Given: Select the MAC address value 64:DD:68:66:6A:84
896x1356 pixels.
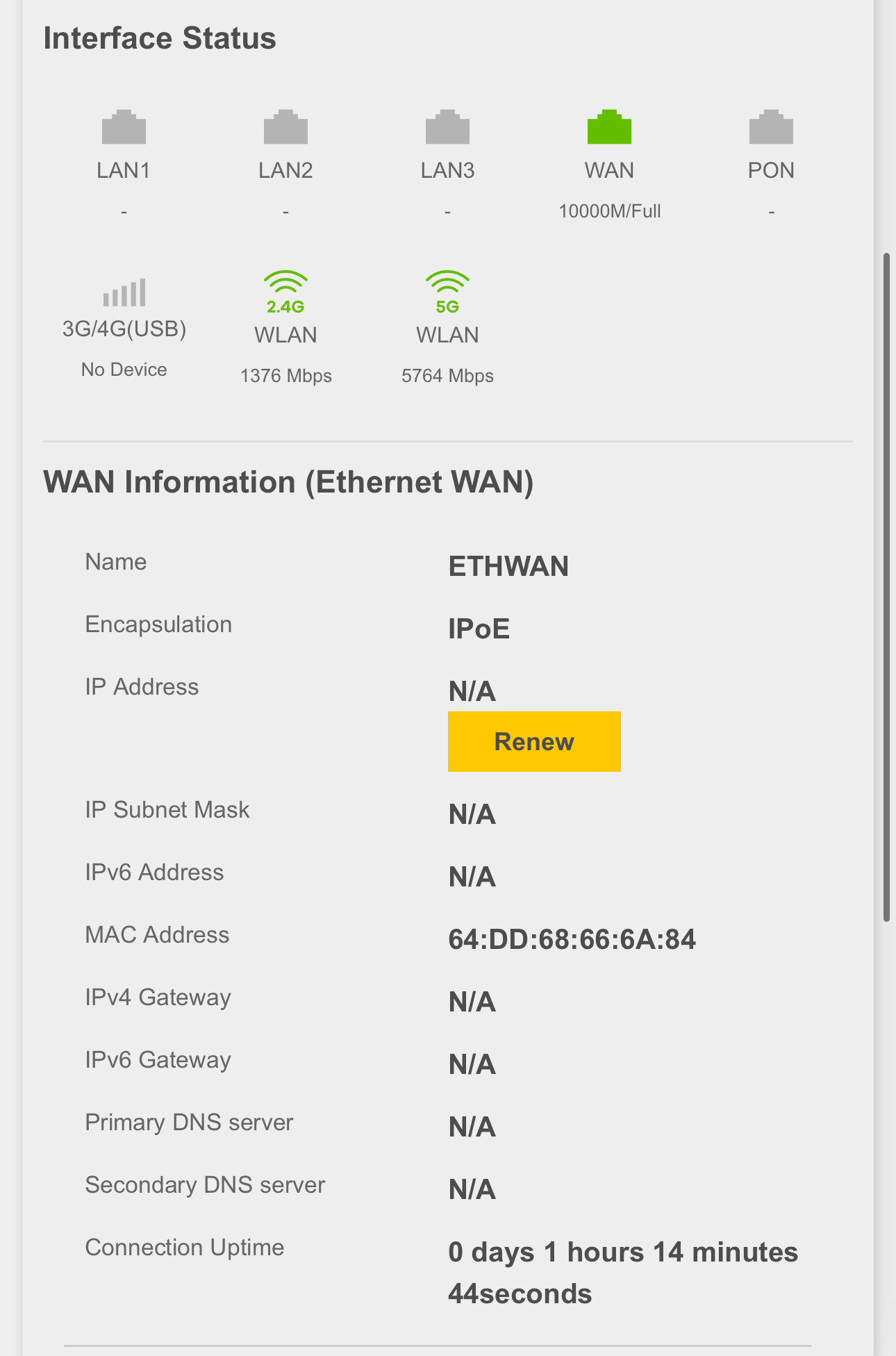Looking at the screenshot, I should point(572,939).
